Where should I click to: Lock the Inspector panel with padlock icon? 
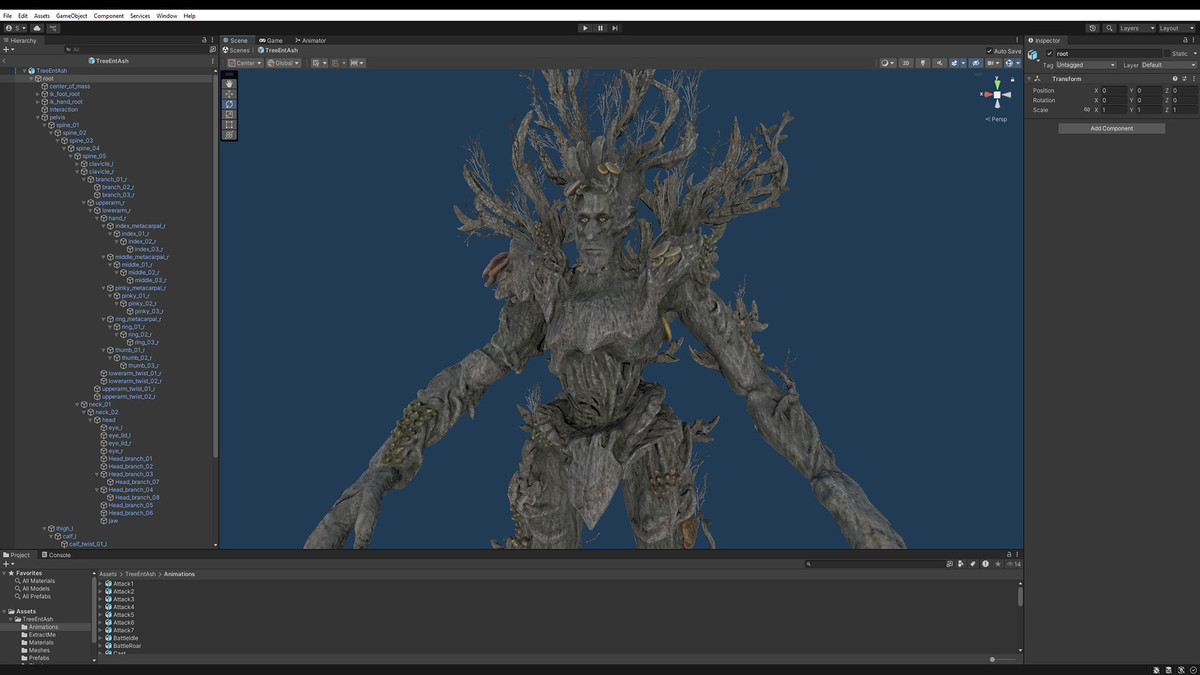pyautogui.click(x=1184, y=41)
